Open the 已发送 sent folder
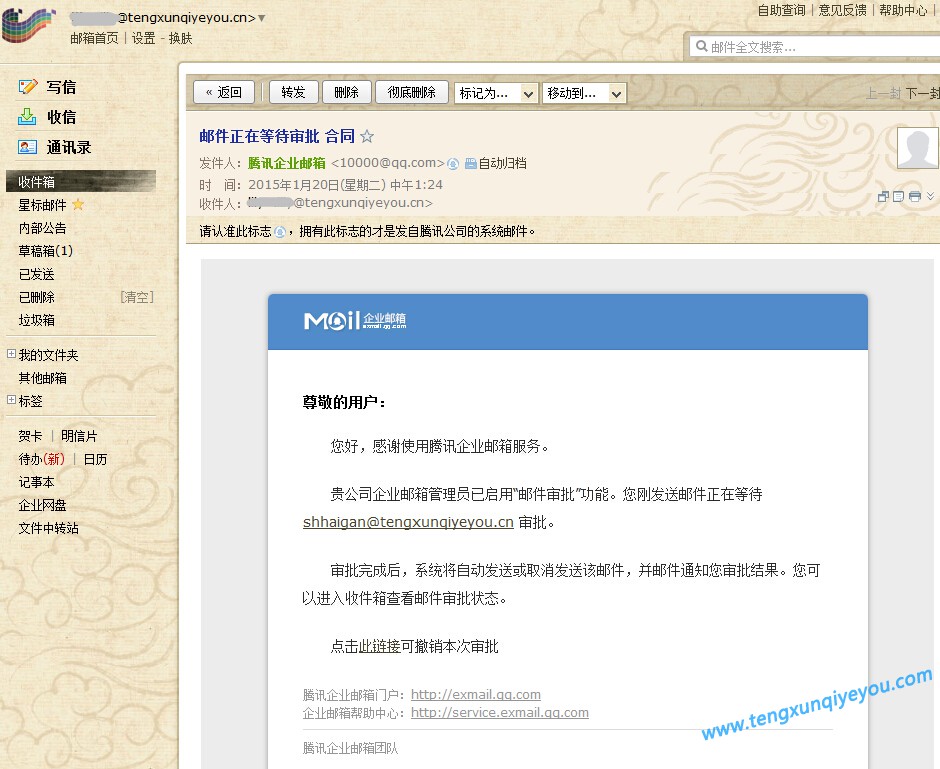Image resolution: width=940 pixels, height=769 pixels. (x=37, y=275)
